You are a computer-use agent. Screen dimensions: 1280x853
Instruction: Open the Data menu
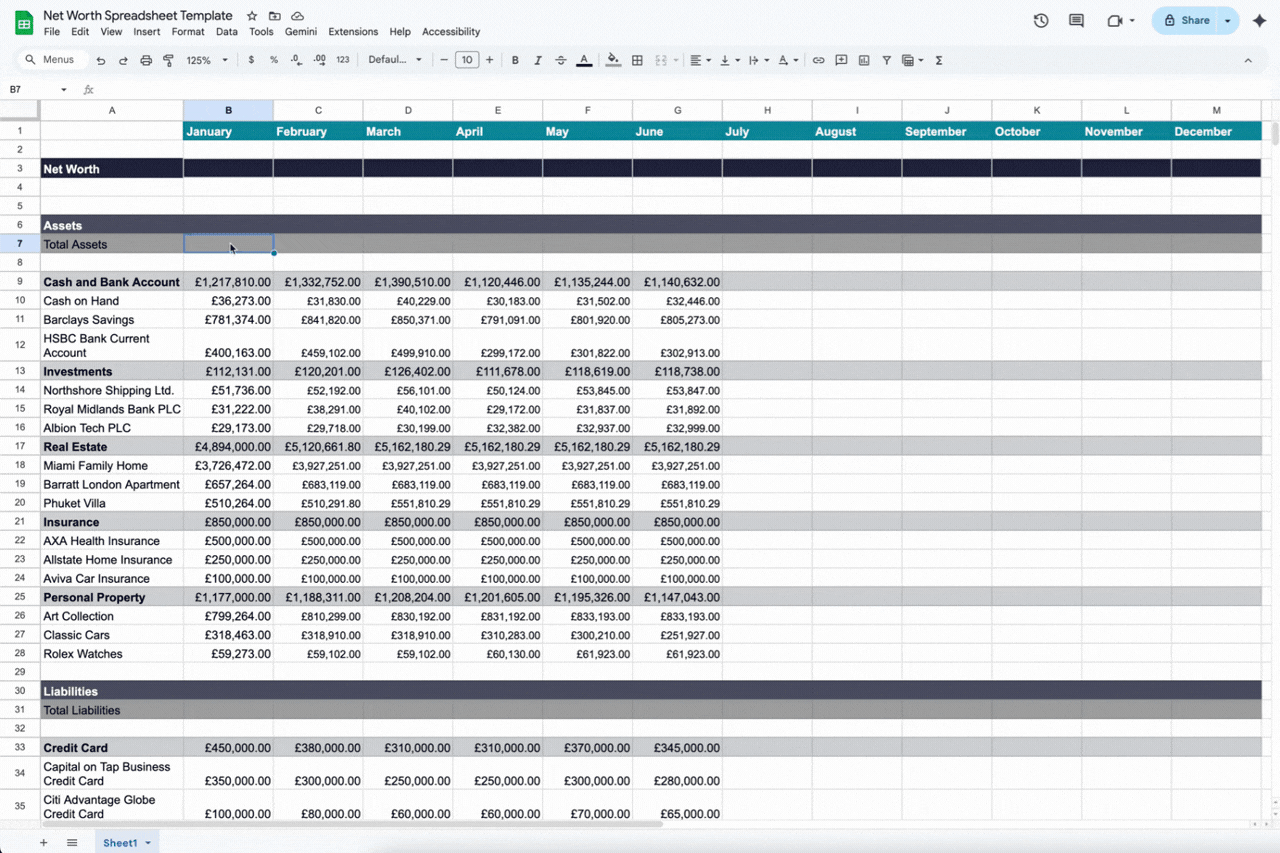coord(227,32)
